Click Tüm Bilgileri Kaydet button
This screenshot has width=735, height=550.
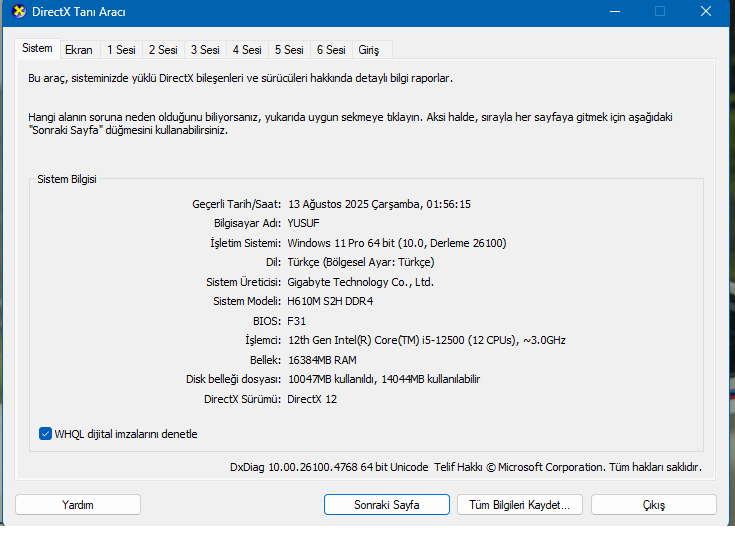point(520,505)
